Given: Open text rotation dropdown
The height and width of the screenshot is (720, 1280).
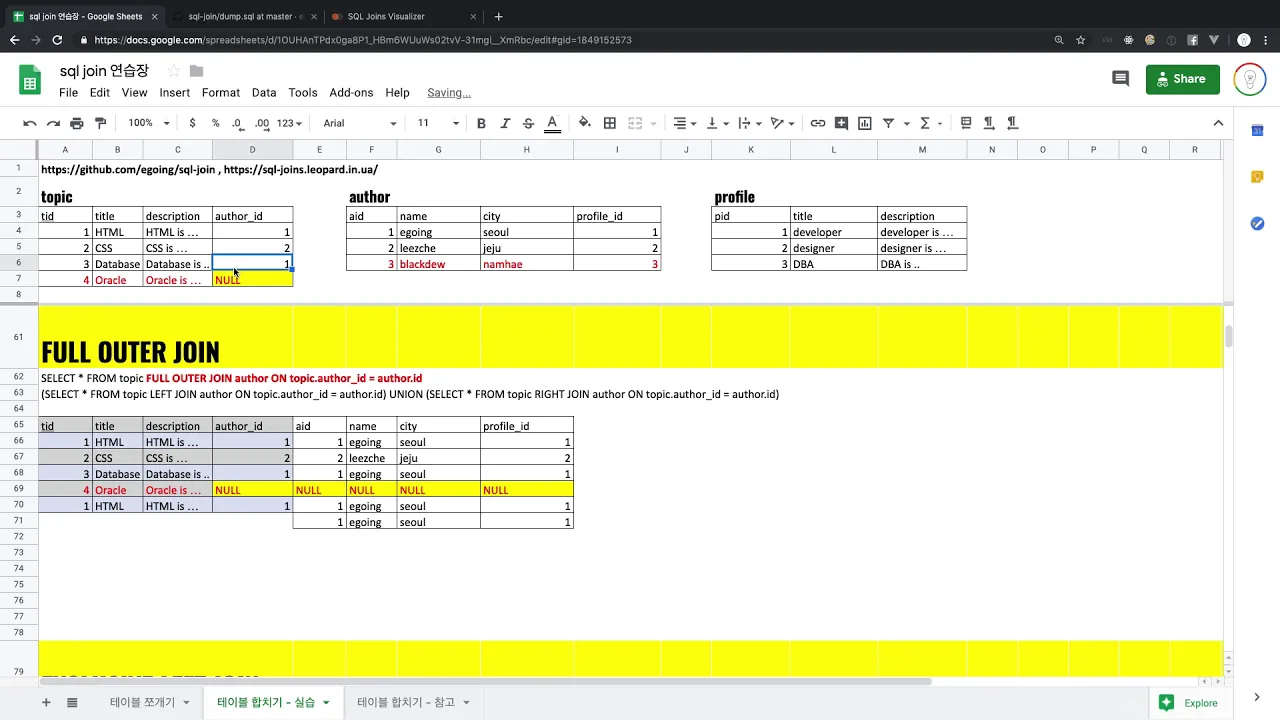Looking at the screenshot, I should point(782,123).
